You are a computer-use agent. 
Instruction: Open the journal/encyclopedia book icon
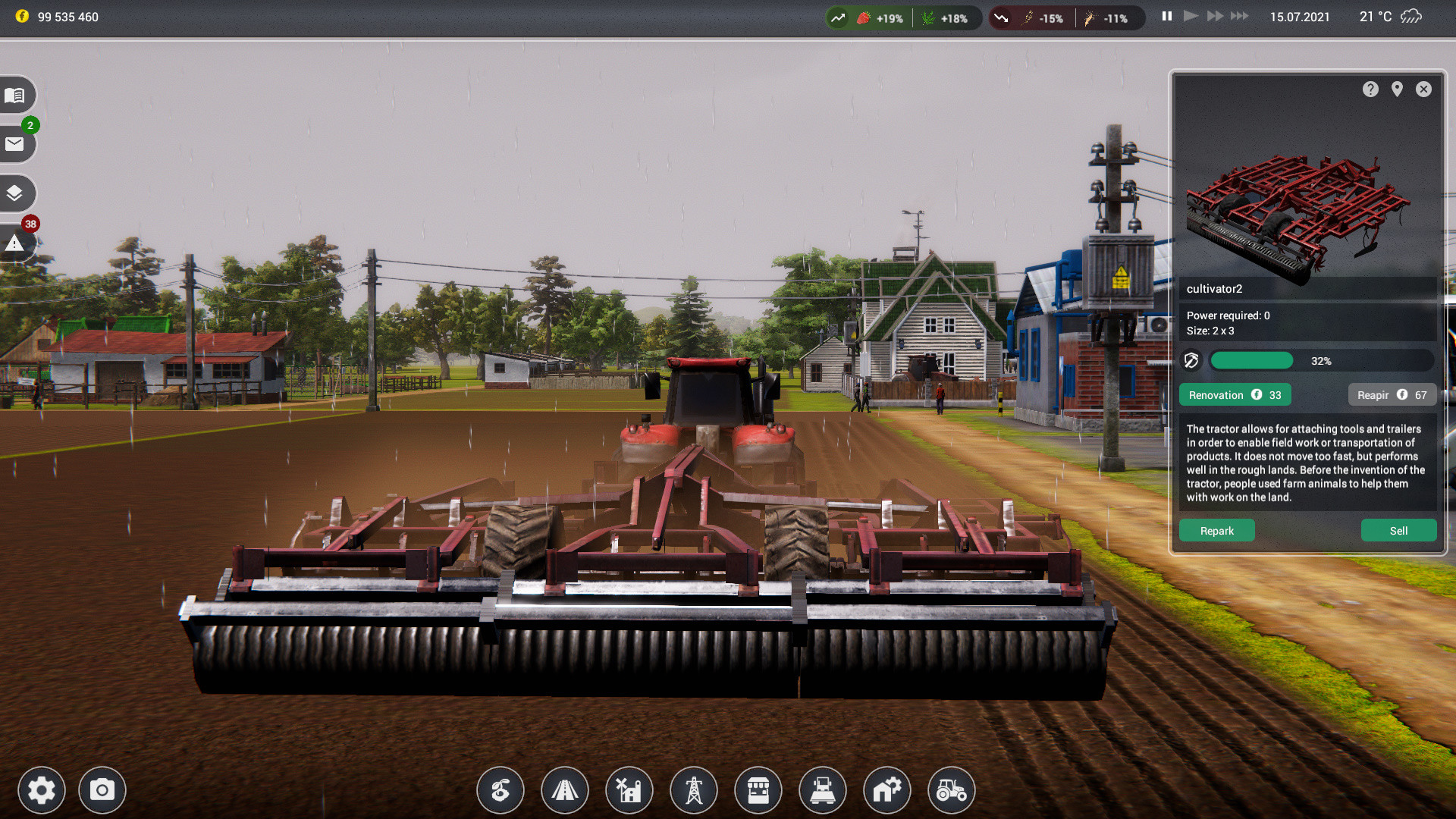17,95
